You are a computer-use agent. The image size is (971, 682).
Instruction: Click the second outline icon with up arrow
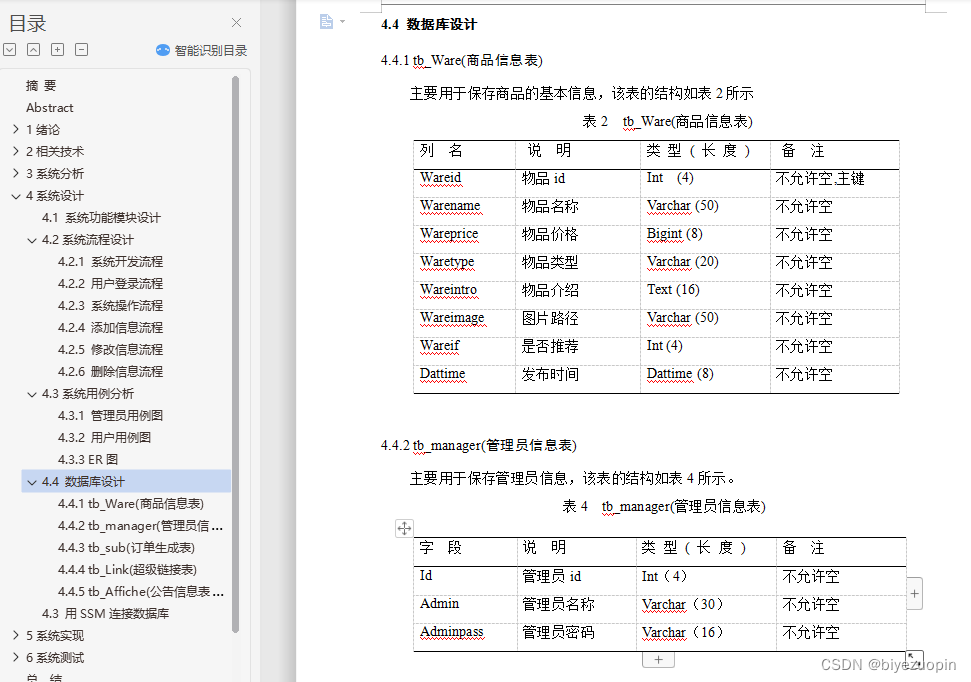pyautogui.click(x=33, y=50)
